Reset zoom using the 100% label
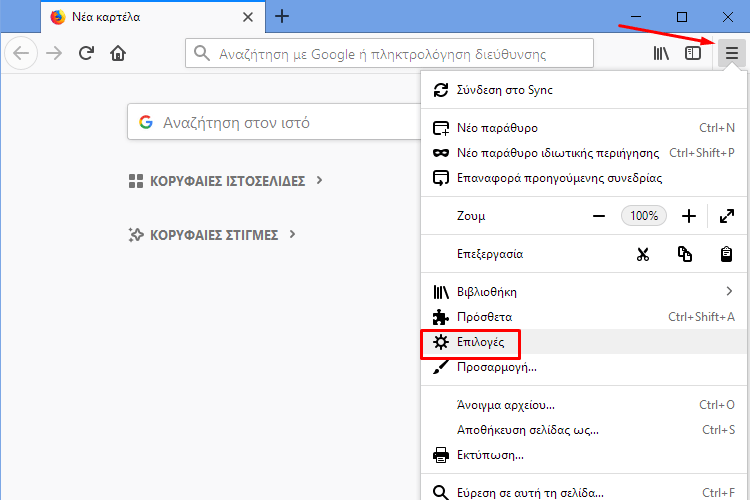 click(644, 216)
